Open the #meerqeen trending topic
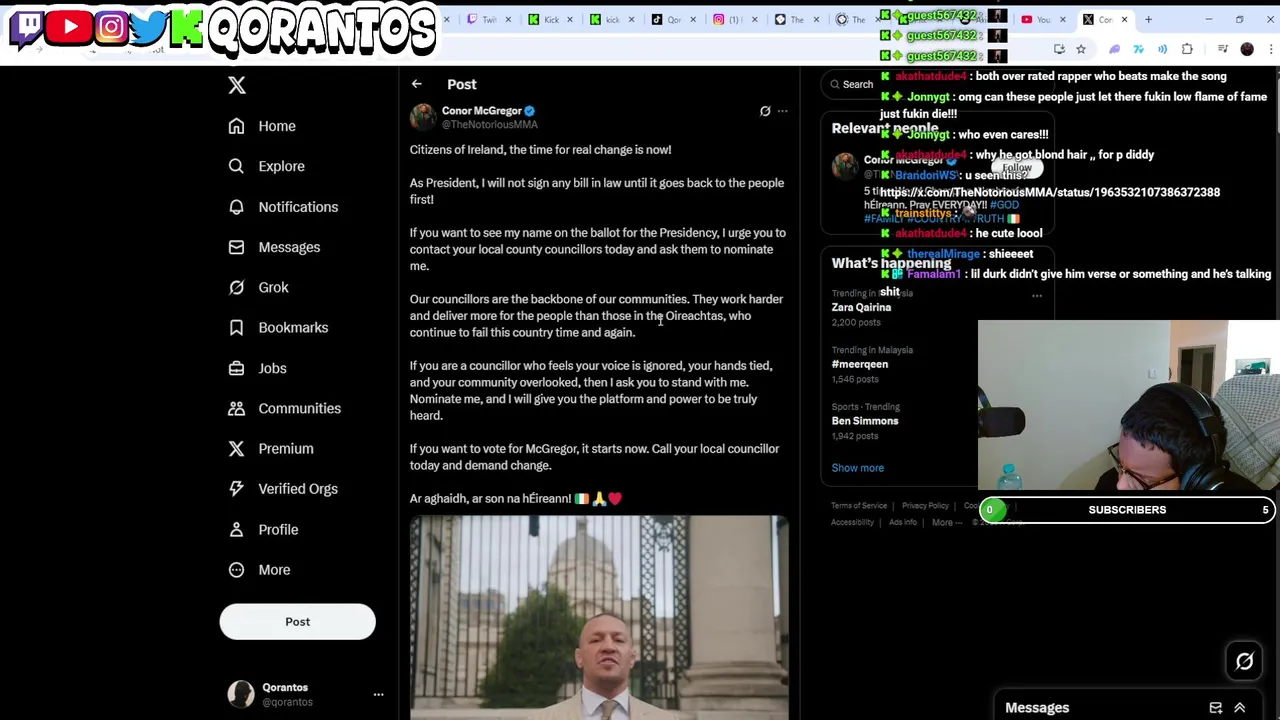The image size is (1280, 720). tap(859, 364)
